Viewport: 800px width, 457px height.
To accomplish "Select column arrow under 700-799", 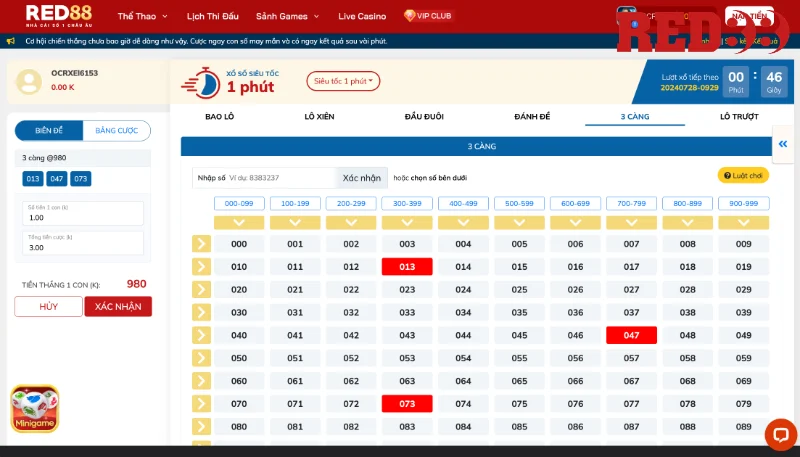I will (x=632, y=222).
